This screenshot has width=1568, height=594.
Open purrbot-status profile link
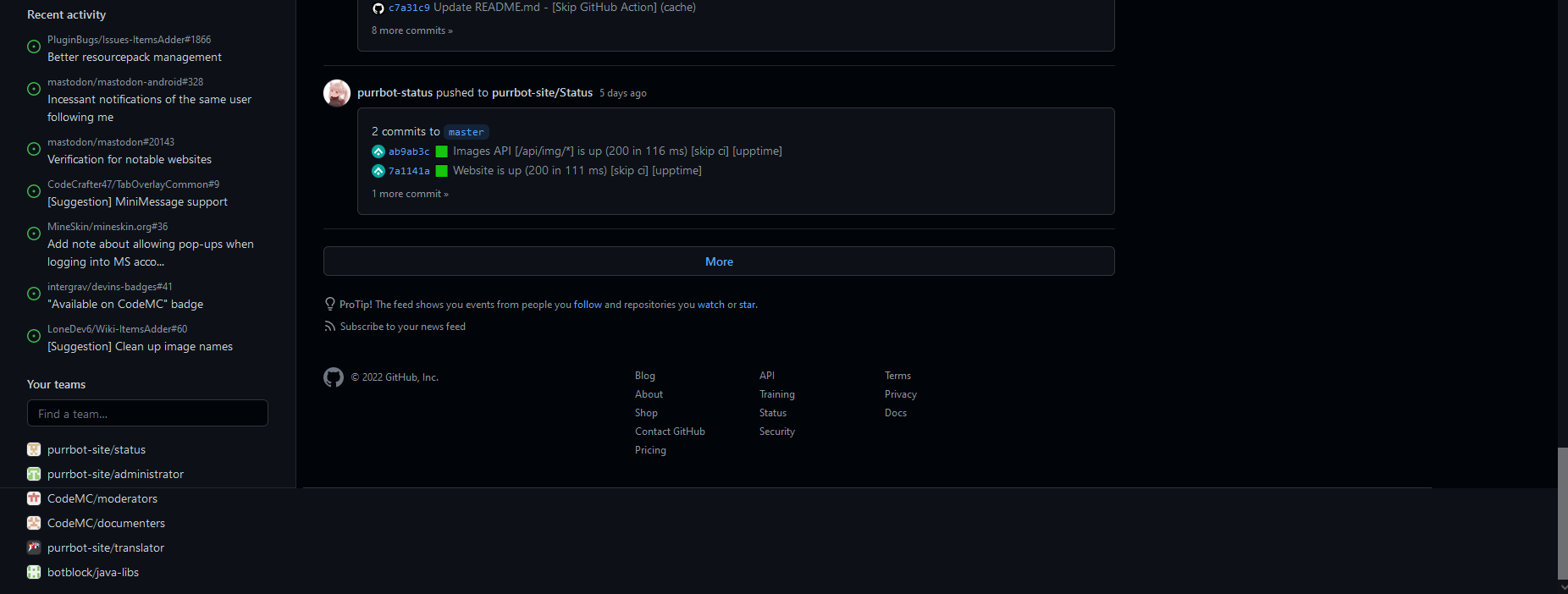tap(395, 93)
